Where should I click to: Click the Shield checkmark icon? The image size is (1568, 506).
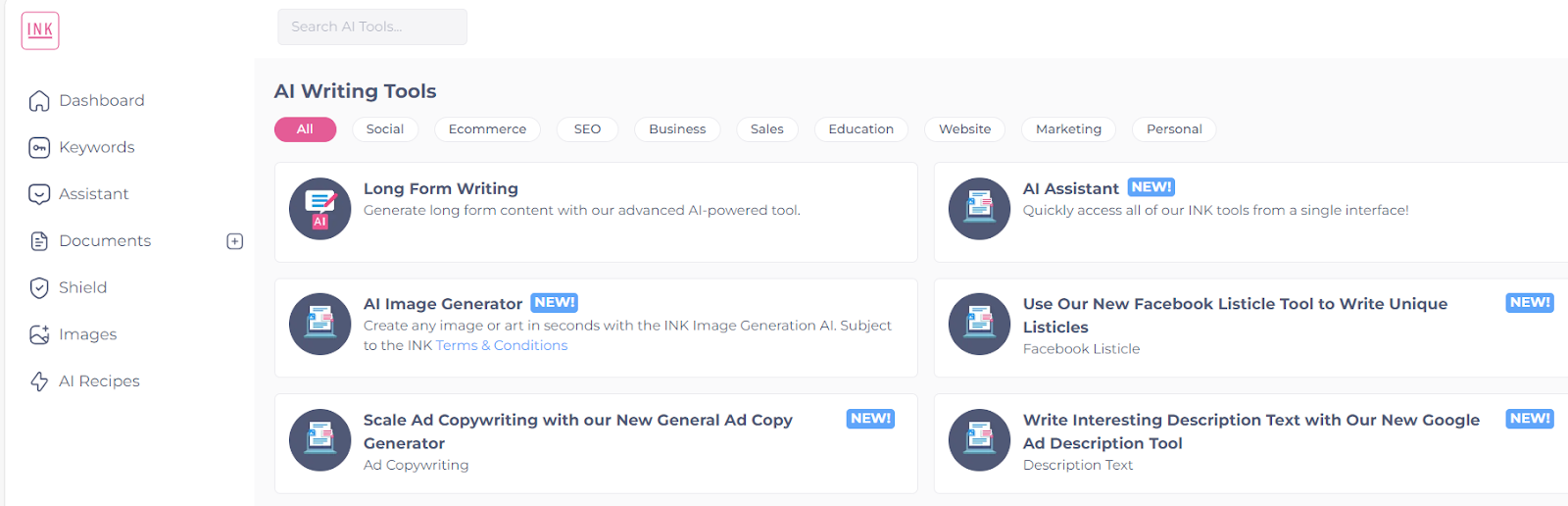point(39,287)
